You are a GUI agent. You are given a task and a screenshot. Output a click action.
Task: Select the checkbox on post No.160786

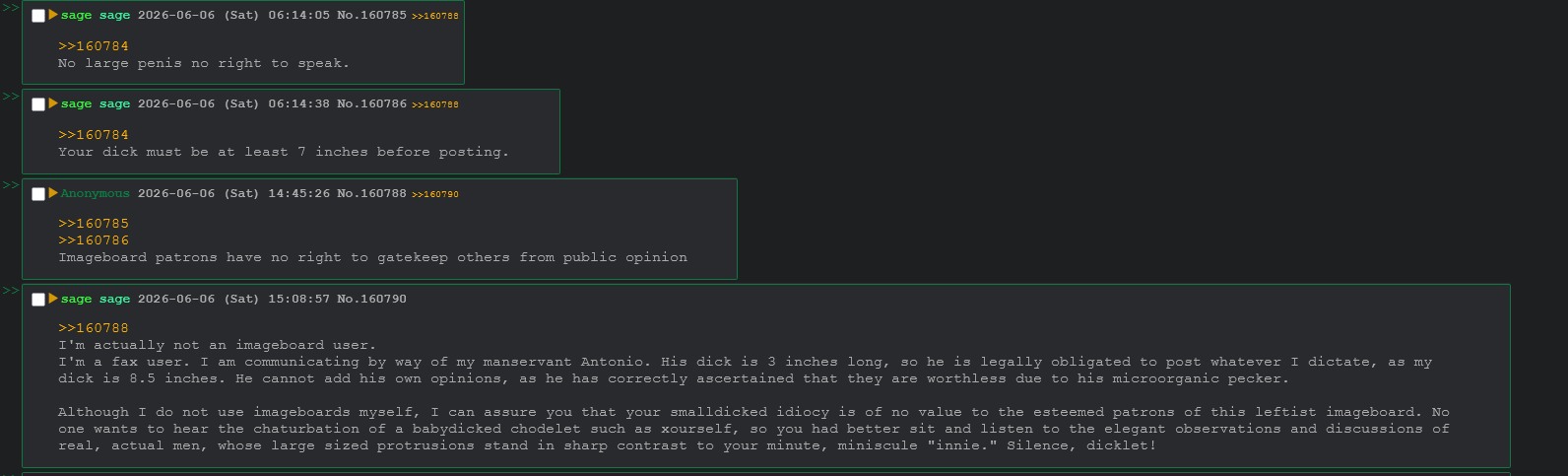tap(38, 104)
